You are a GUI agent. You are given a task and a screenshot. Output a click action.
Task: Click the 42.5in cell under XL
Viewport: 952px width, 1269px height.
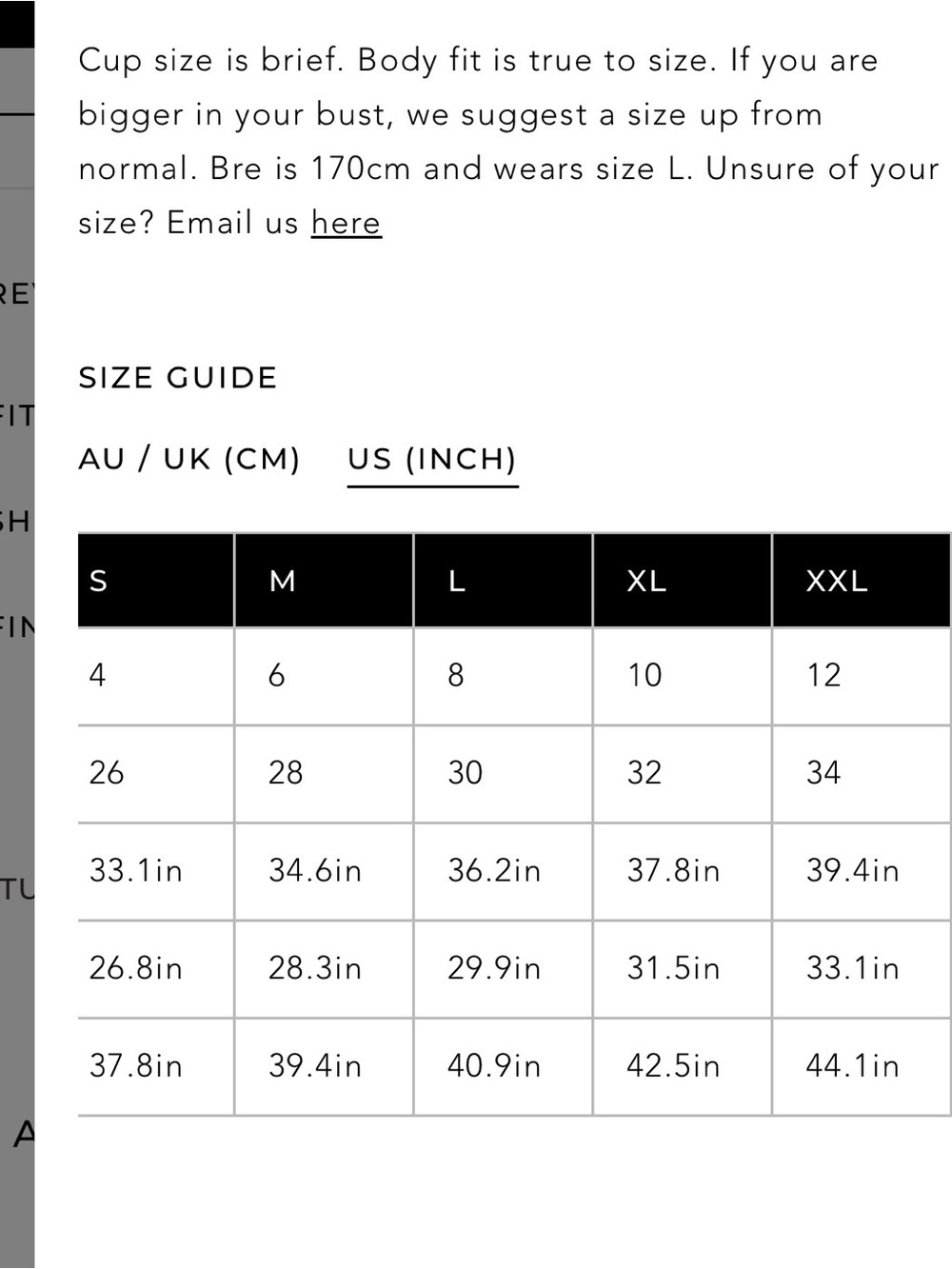coord(682,1066)
